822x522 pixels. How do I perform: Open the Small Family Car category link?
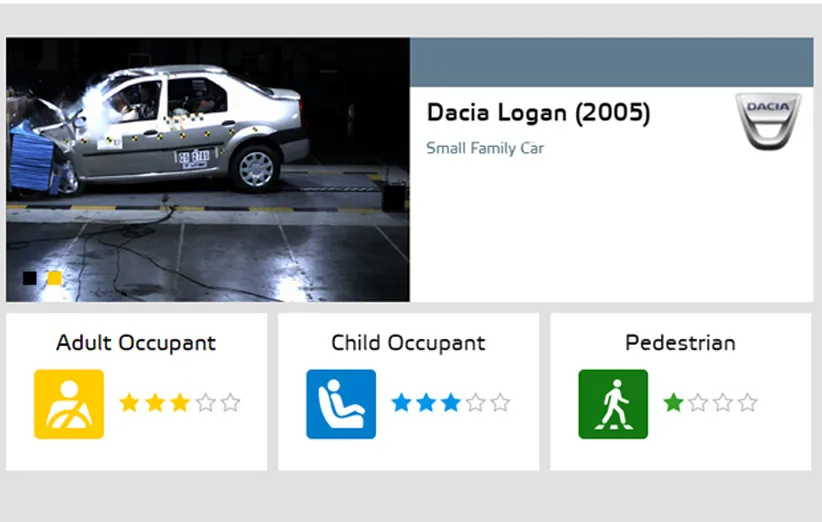pyautogui.click(x=484, y=148)
